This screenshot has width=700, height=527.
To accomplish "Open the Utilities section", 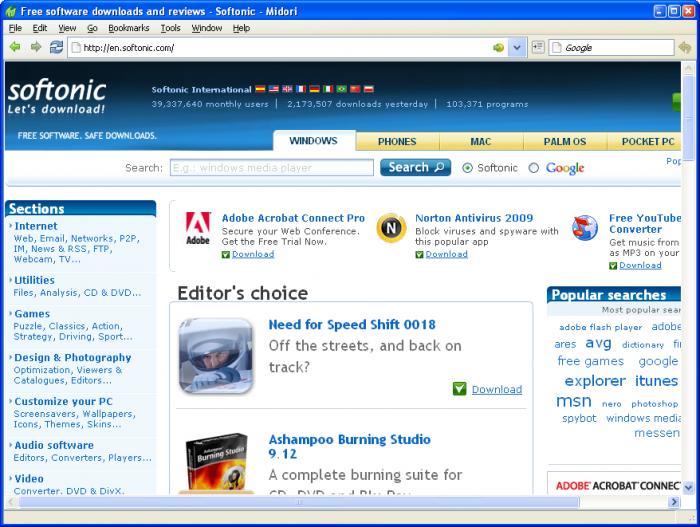I will (34, 280).
